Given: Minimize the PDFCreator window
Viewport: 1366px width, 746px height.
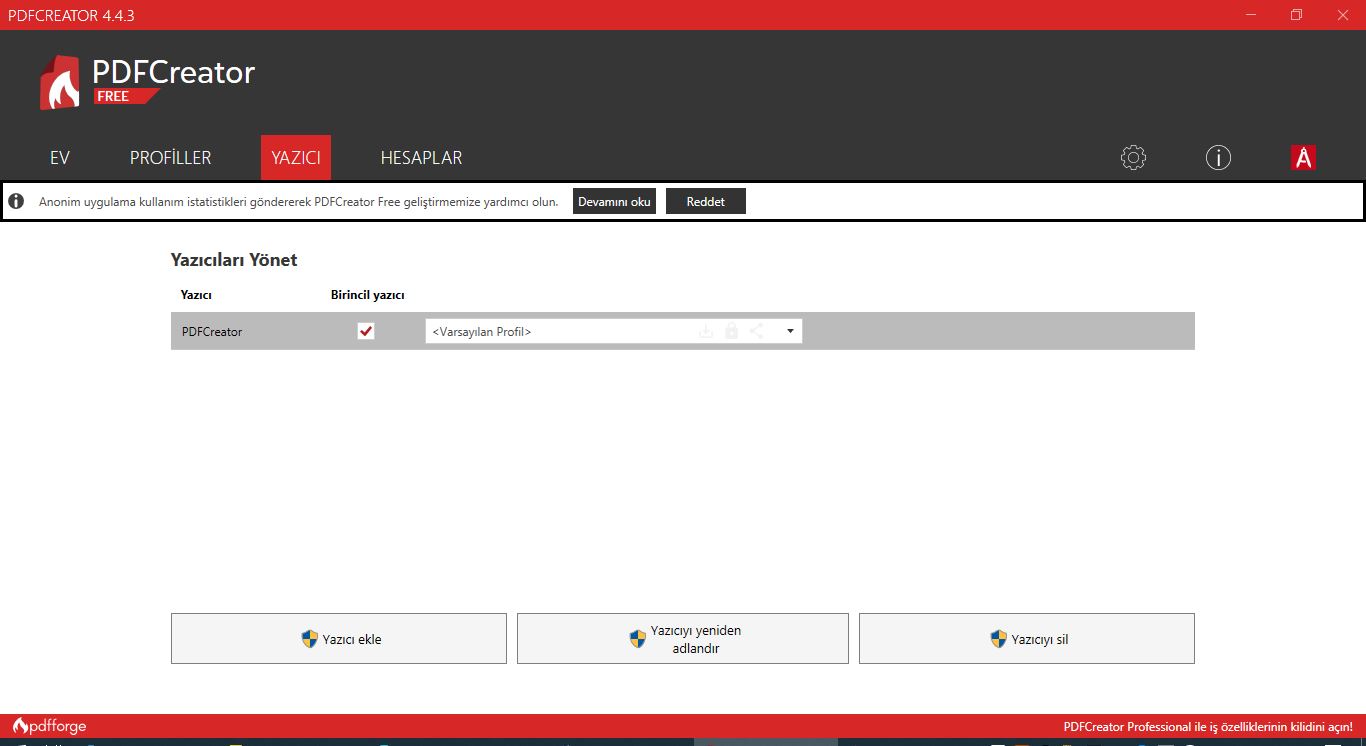Looking at the screenshot, I should click(x=1250, y=15).
